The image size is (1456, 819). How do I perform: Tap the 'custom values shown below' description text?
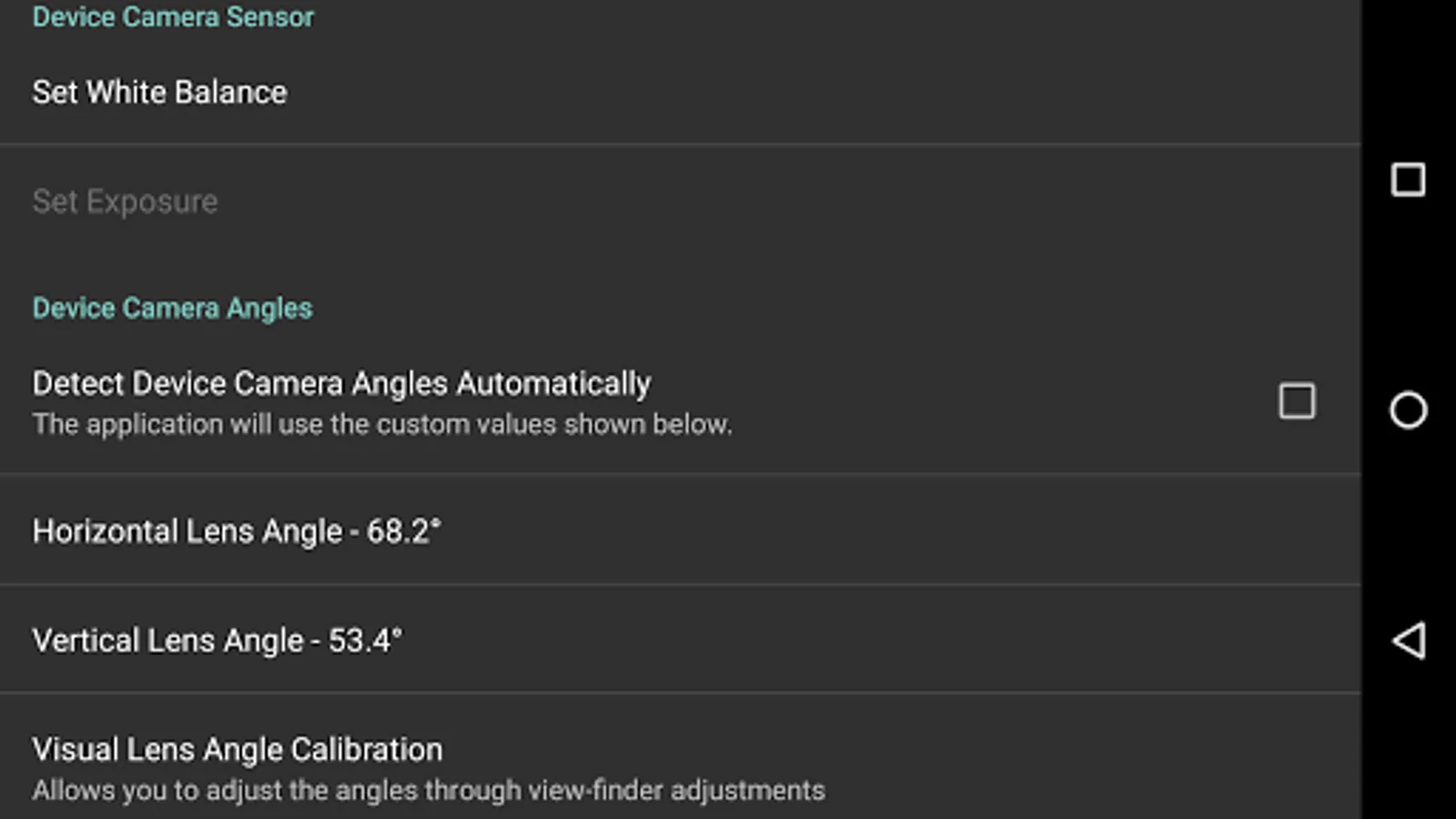(382, 425)
